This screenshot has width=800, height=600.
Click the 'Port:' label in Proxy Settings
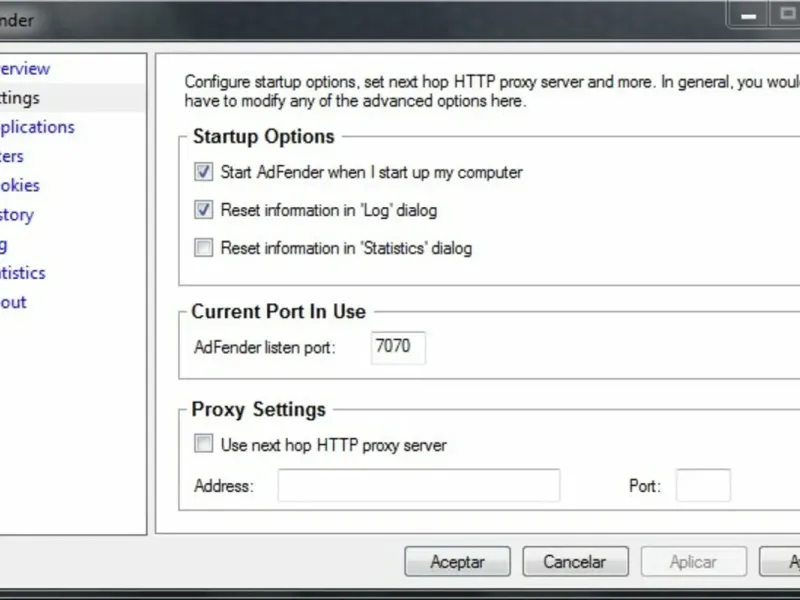pyautogui.click(x=645, y=486)
